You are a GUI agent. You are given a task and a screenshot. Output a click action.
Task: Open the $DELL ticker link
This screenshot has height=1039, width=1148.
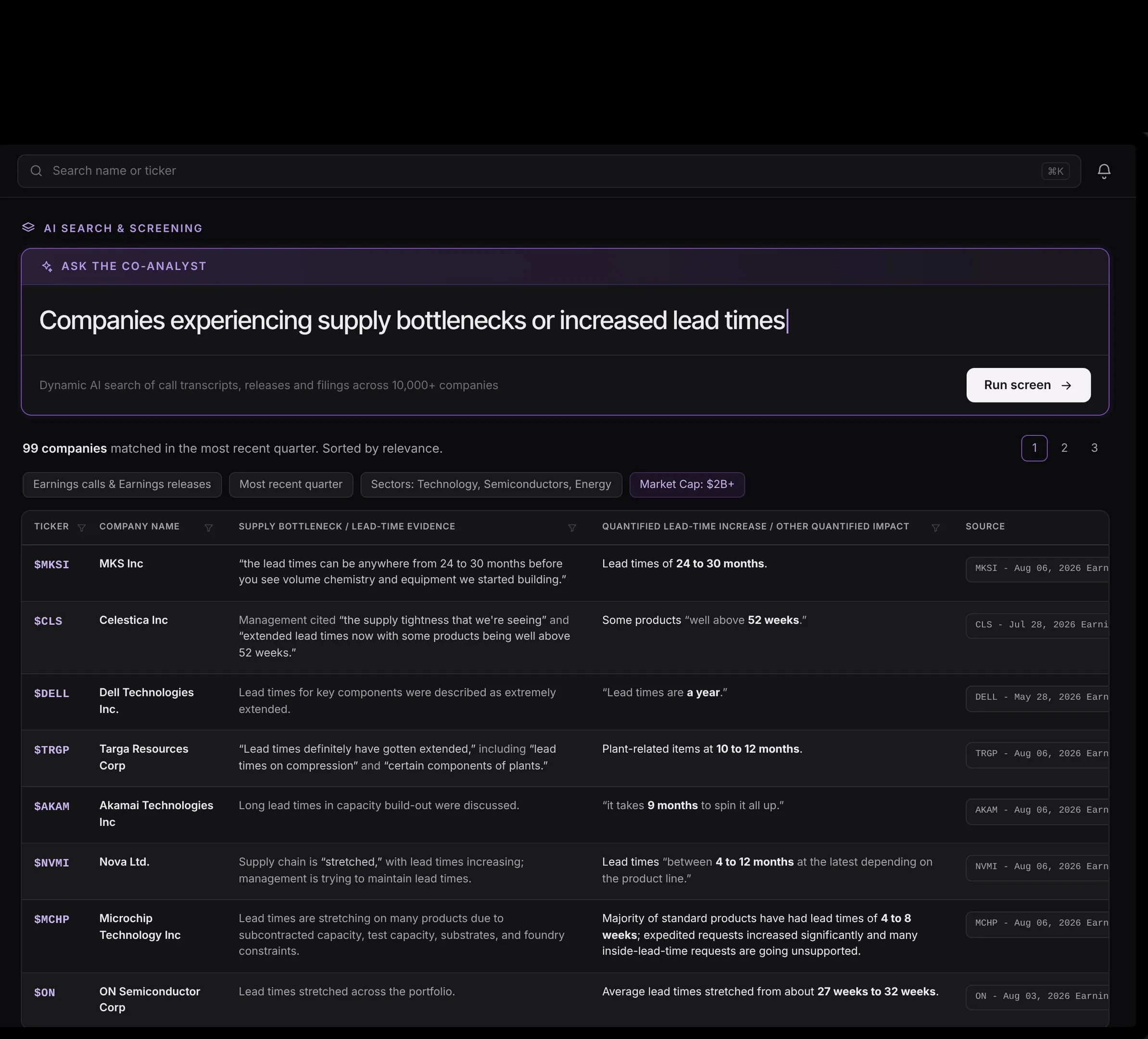click(51, 693)
